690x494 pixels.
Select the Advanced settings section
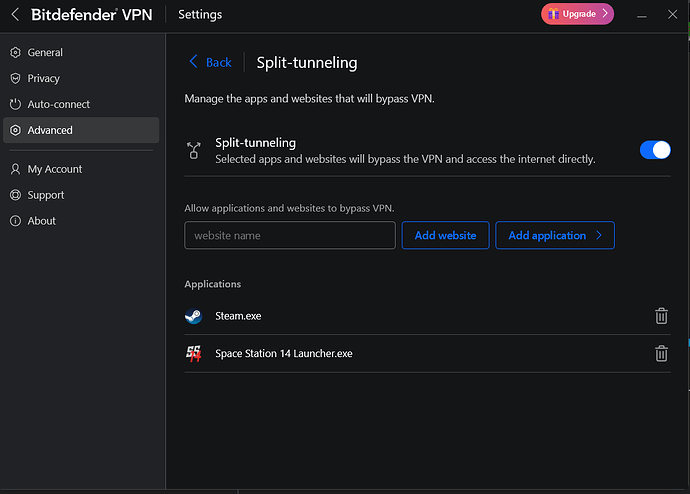click(x=81, y=130)
